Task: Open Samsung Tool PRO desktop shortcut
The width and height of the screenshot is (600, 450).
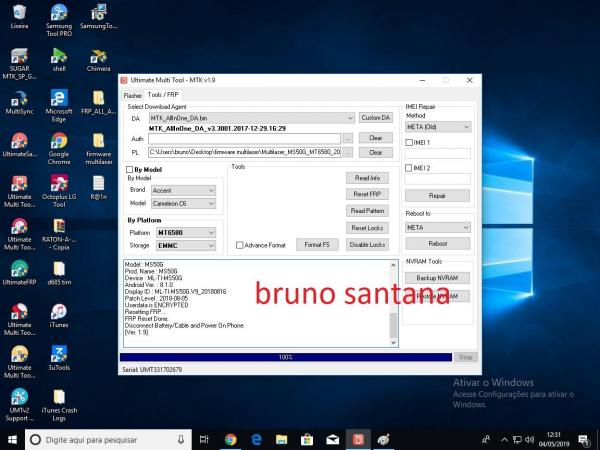Action: (x=59, y=21)
